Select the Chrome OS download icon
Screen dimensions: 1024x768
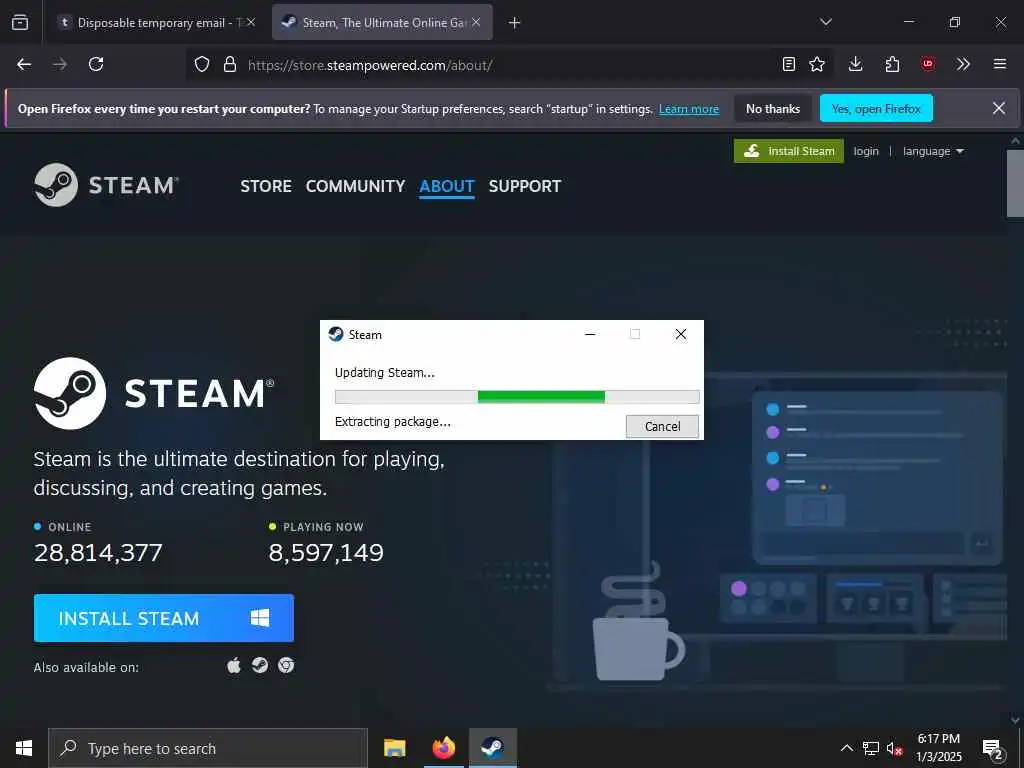point(285,665)
